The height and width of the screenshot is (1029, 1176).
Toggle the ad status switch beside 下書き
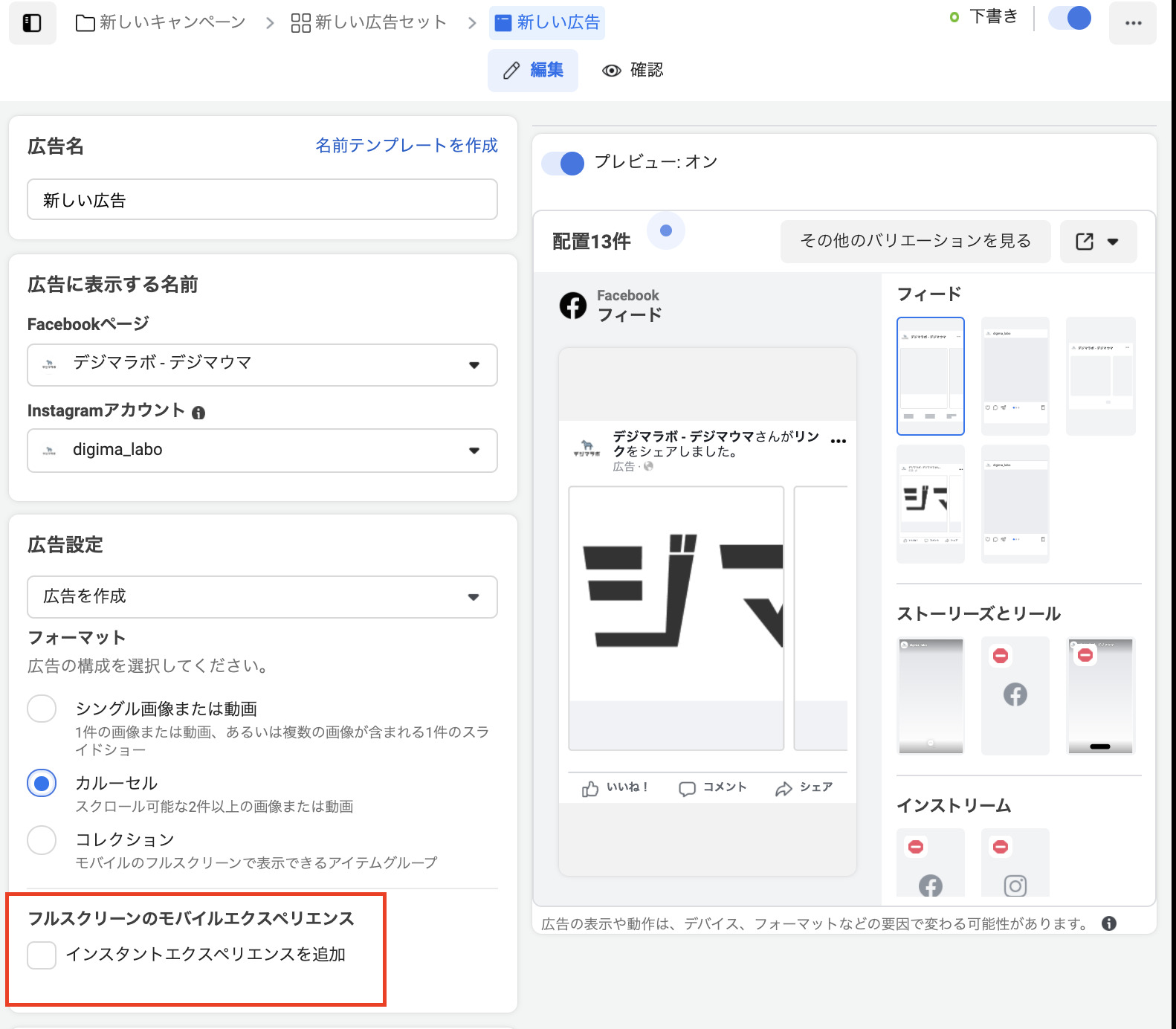pos(1069,18)
